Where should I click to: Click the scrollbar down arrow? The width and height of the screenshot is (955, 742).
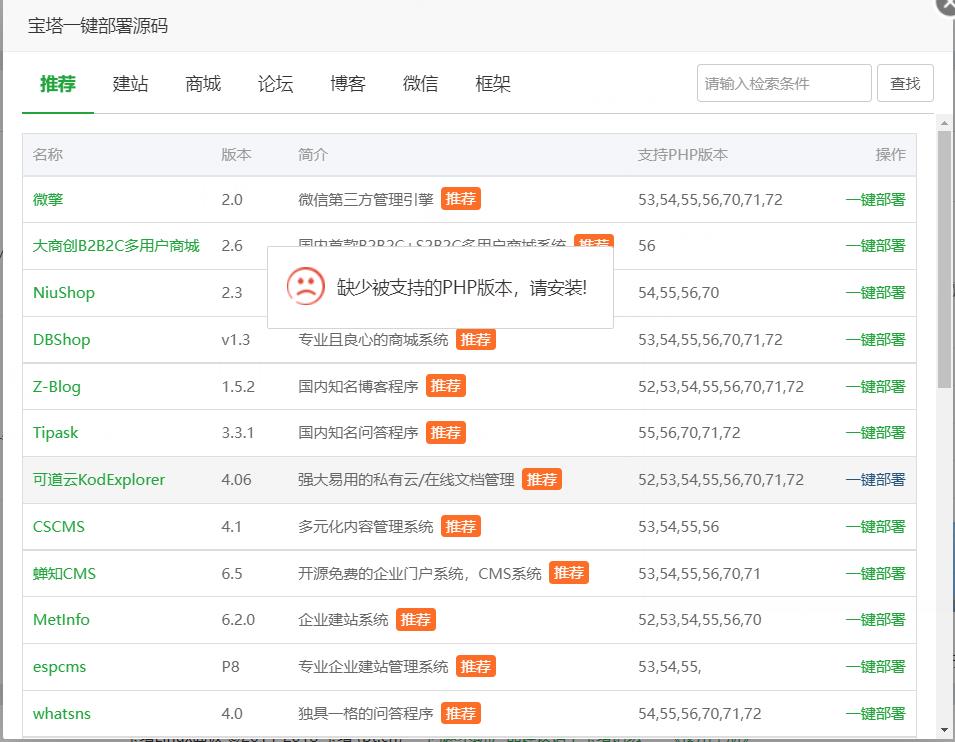(x=944, y=729)
